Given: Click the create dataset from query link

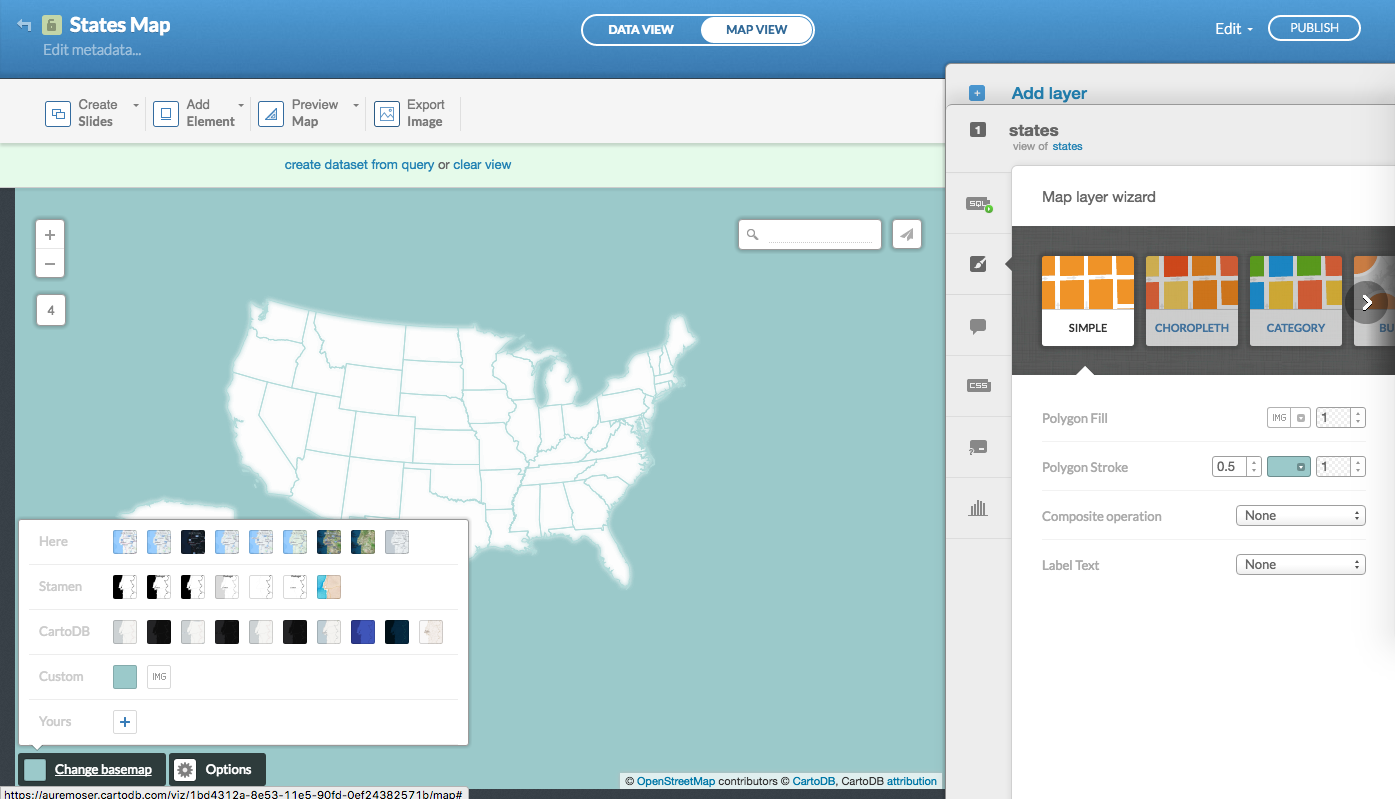Looking at the screenshot, I should click(359, 165).
